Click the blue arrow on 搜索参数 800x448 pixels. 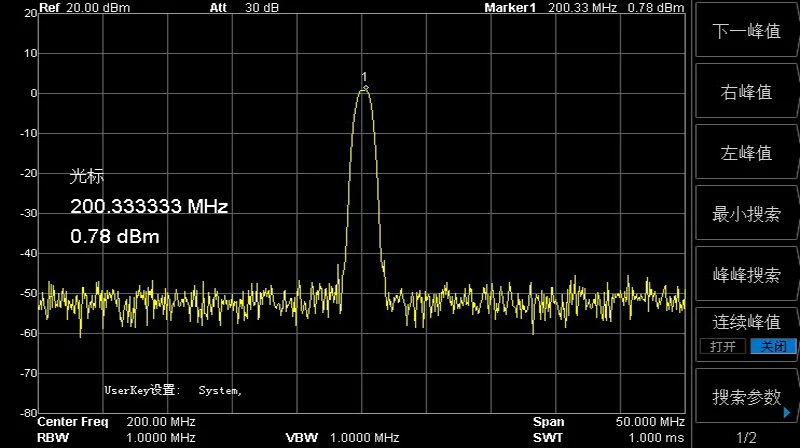[787, 412]
